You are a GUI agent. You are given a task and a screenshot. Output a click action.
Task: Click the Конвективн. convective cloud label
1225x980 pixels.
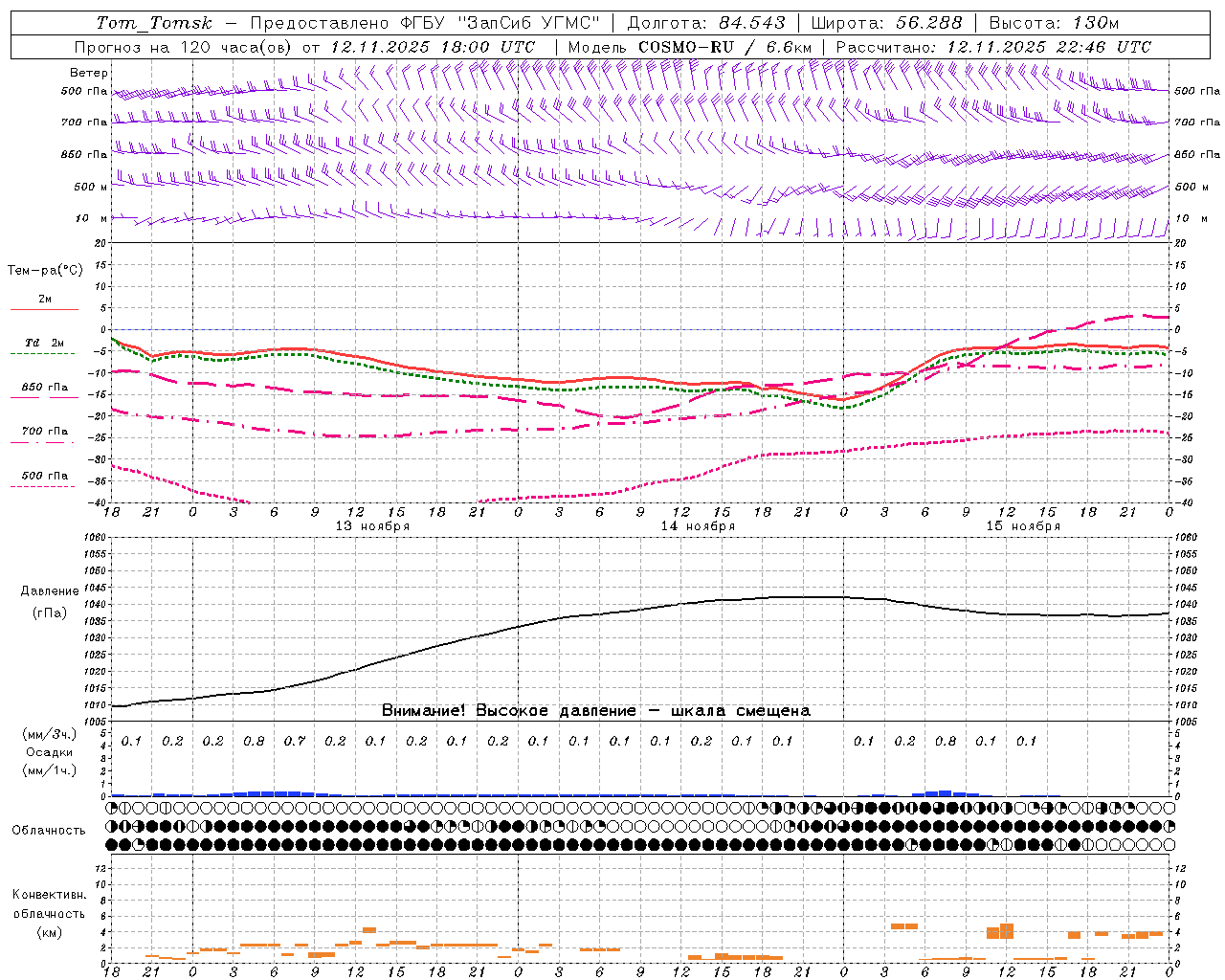(50, 895)
